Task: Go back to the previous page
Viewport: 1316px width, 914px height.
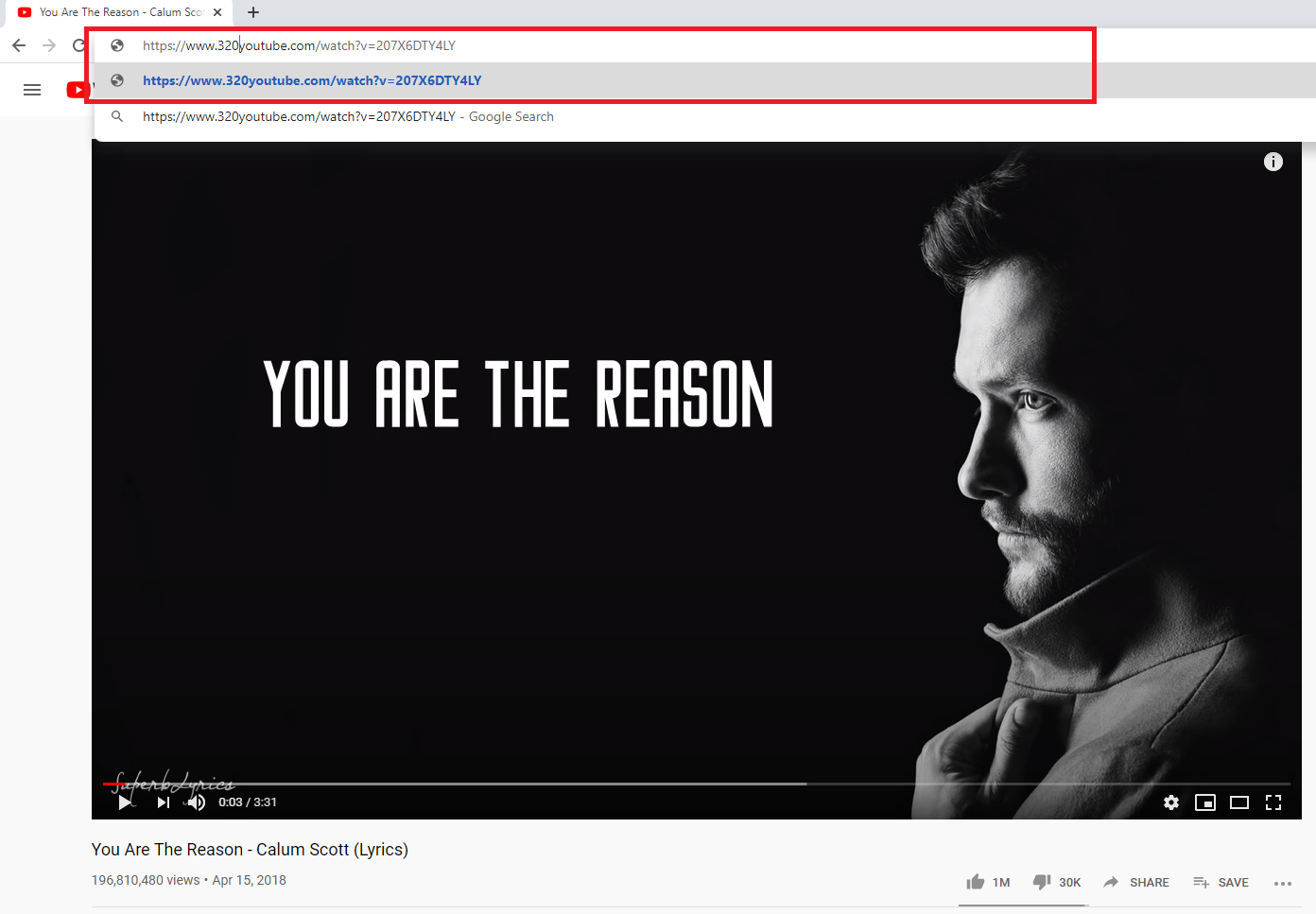Action: coord(19,45)
